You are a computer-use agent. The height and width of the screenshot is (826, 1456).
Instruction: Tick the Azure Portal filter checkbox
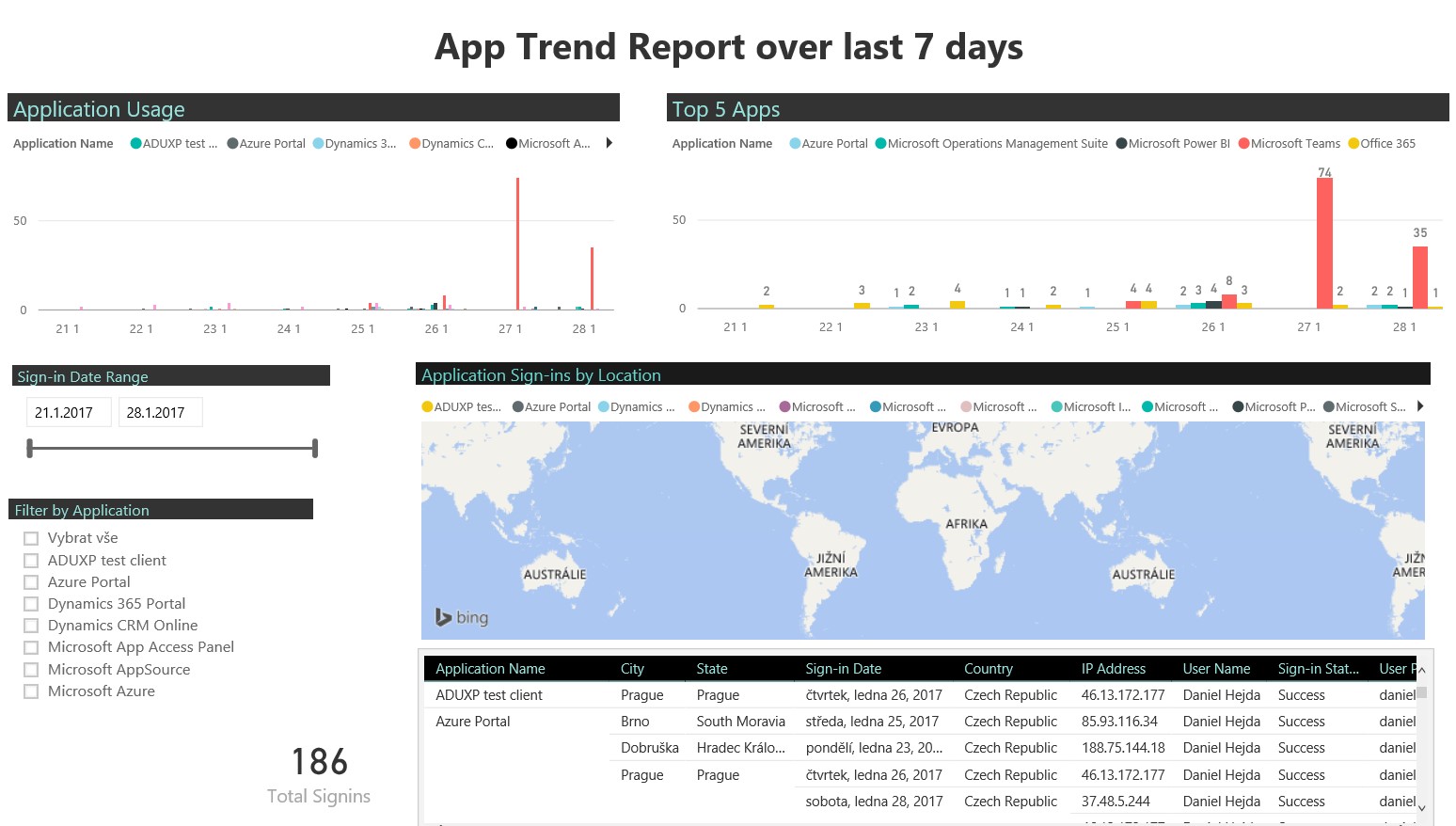click(31, 582)
